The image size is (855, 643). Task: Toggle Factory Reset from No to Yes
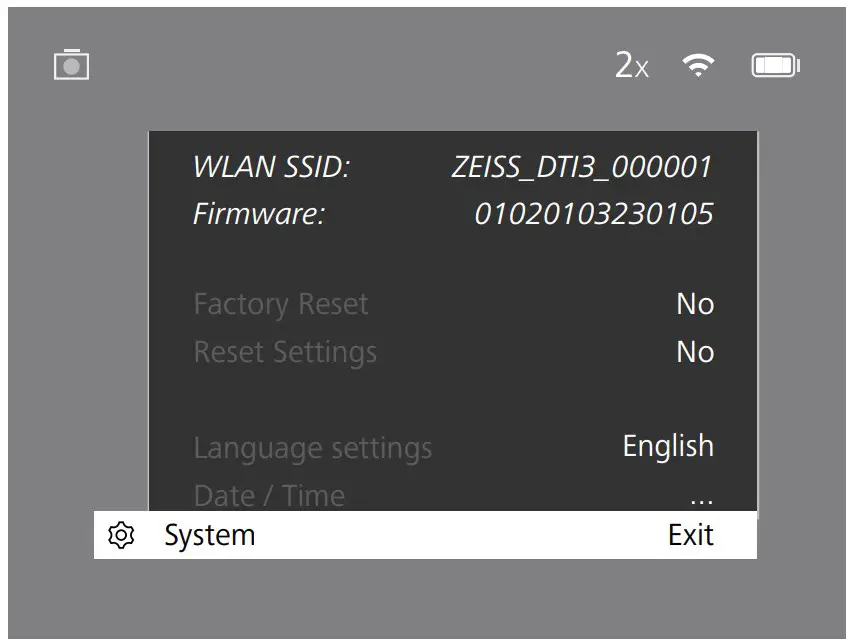click(x=696, y=304)
